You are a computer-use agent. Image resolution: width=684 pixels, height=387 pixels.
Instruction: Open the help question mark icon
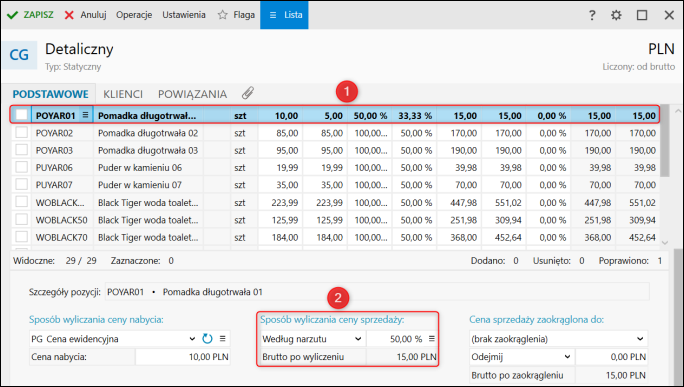(x=592, y=15)
